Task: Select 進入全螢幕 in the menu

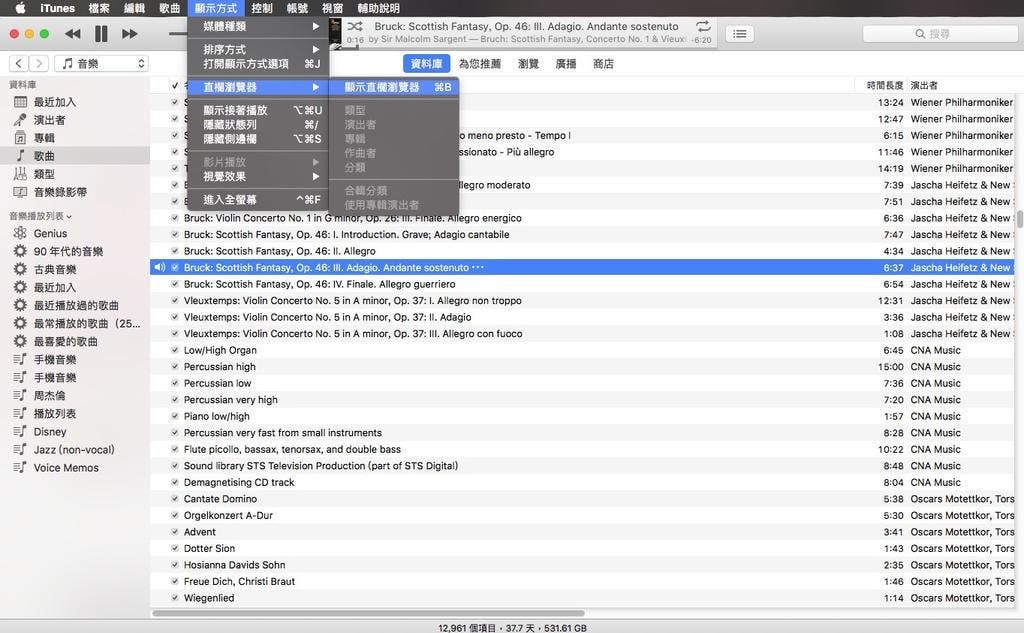Action: pyautogui.click(x=230, y=199)
